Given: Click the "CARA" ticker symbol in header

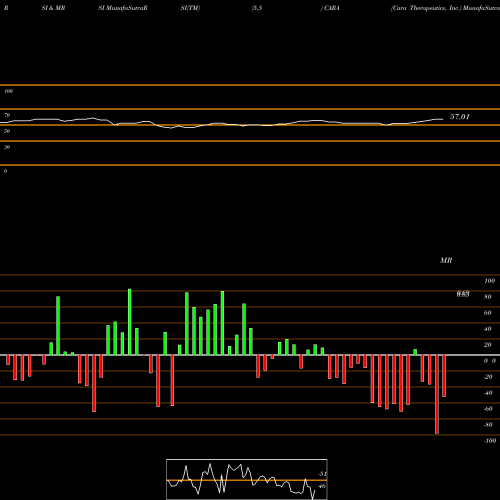Looking at the screenshot, I should [x=331, y=8].
